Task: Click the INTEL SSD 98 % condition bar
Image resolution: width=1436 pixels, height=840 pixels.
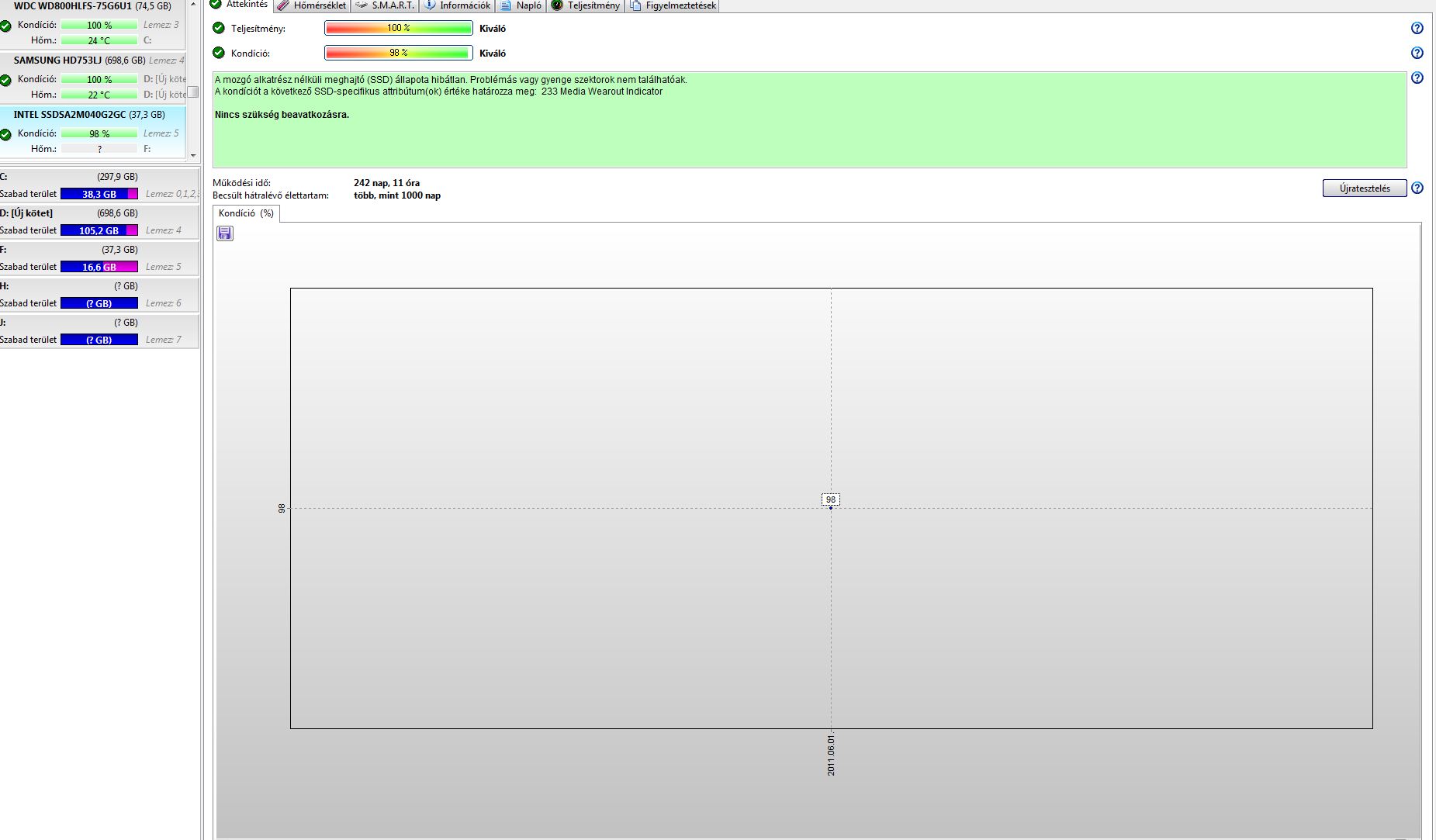Action: tap(99, 133)
